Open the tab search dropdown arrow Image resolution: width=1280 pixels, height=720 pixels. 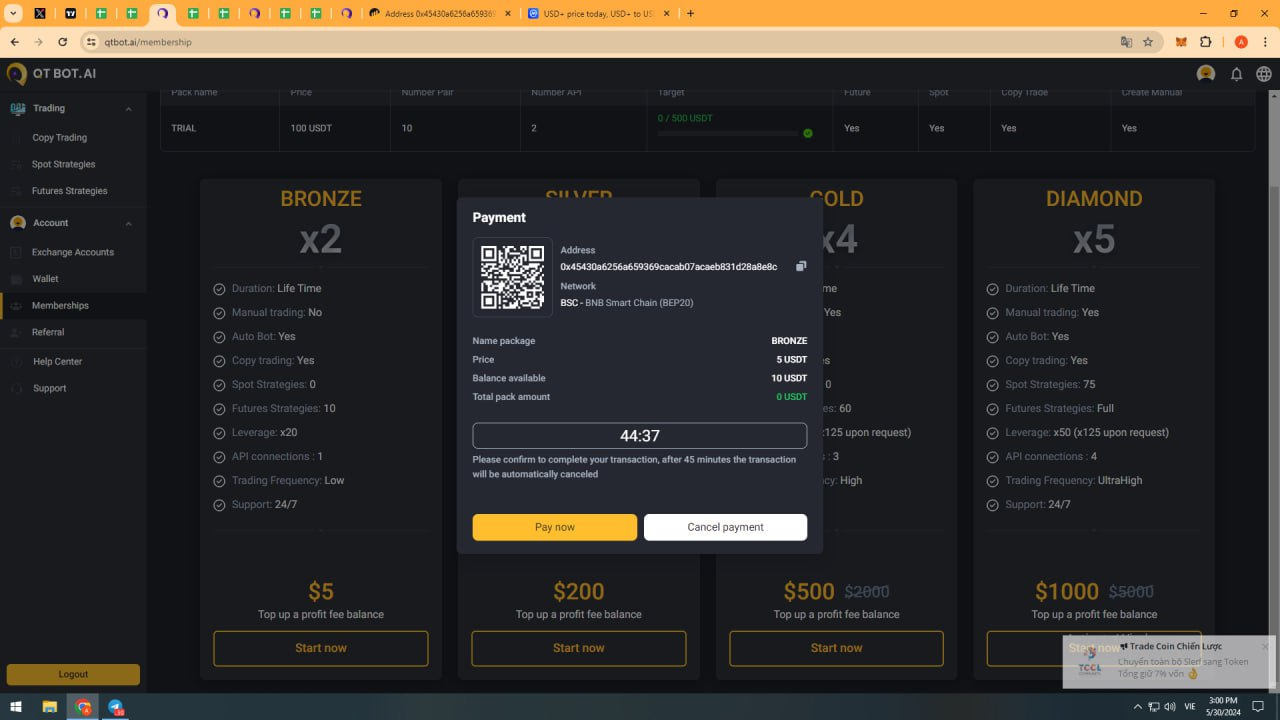[x=13, y=13]
